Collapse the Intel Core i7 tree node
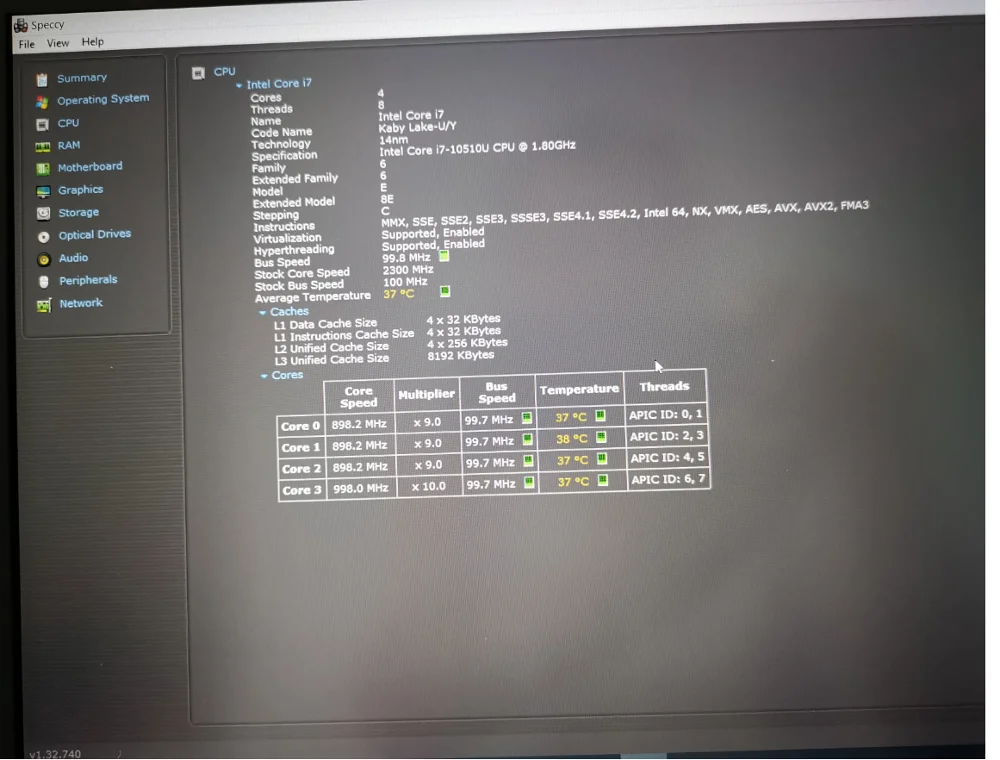Viewport: 1000px width, 760px height. (x=239, y=85)
